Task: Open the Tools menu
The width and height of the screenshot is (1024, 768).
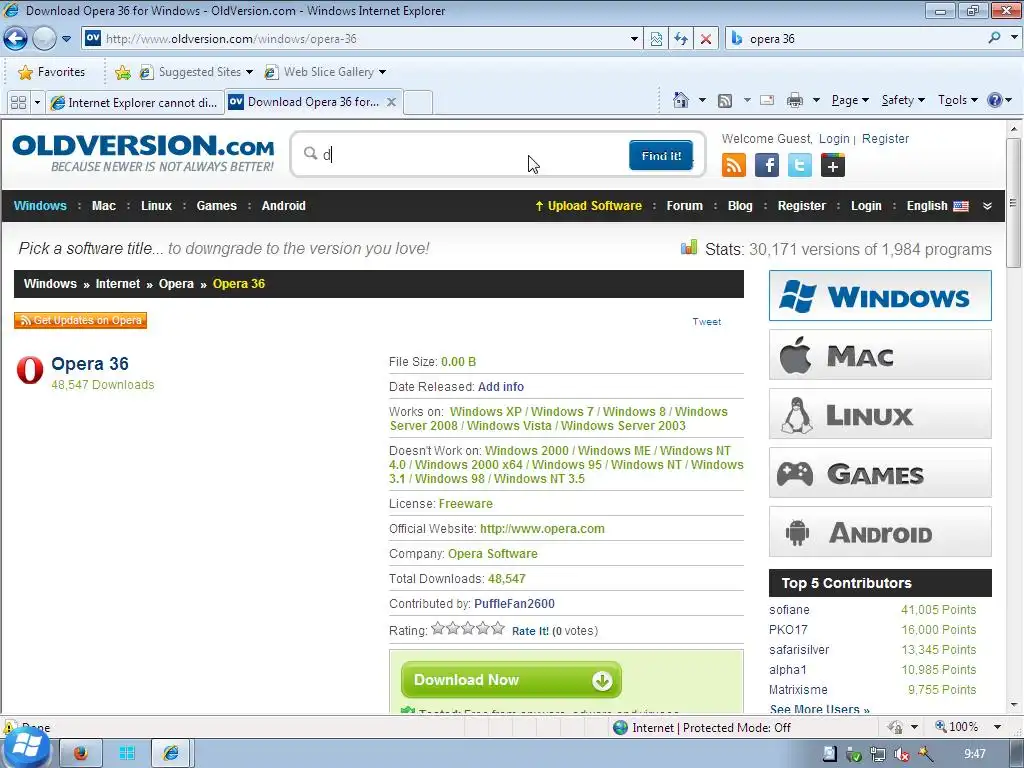Action: [957, 100]
